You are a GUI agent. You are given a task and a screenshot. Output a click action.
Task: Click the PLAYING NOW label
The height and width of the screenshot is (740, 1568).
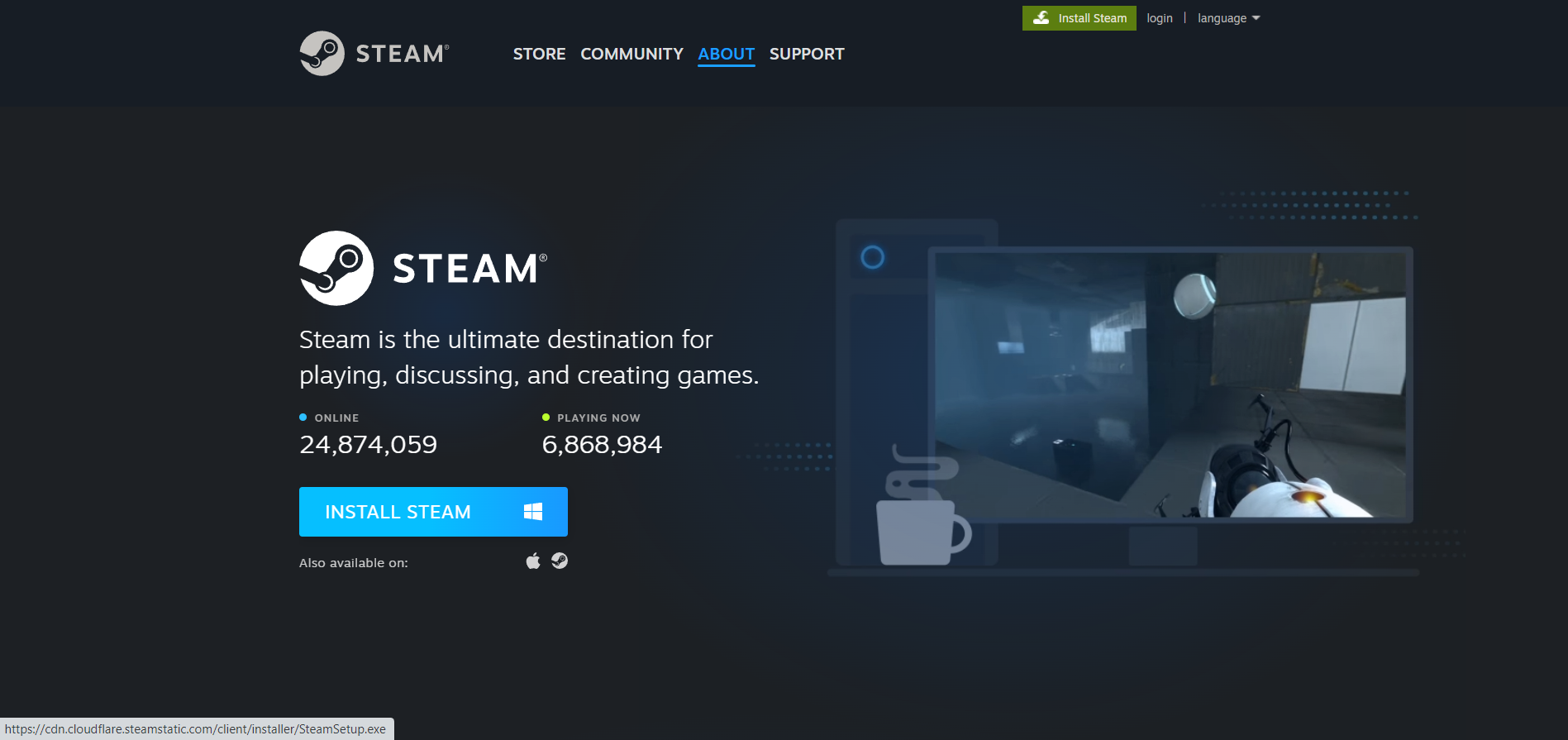pos(598,418)
